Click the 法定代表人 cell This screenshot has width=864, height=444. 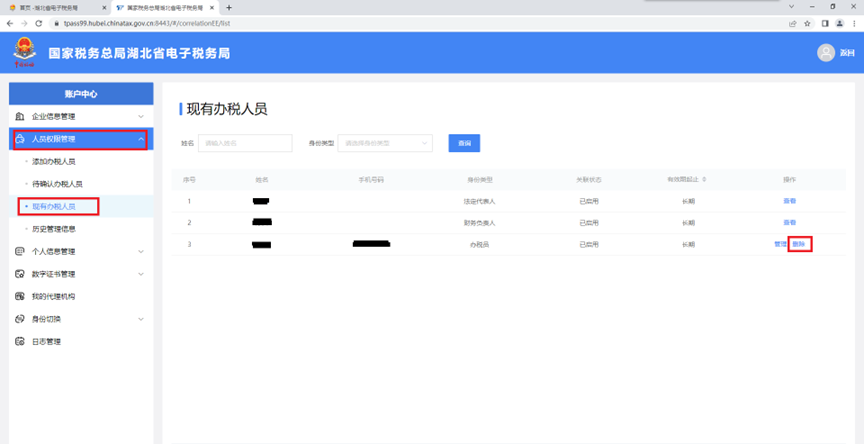479,202
